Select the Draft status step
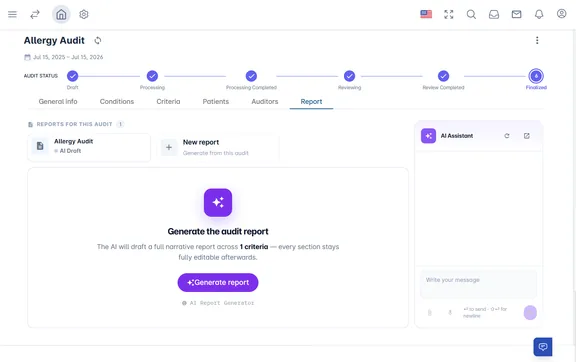This screenshot has height=362, width=576. click(72, 76)
